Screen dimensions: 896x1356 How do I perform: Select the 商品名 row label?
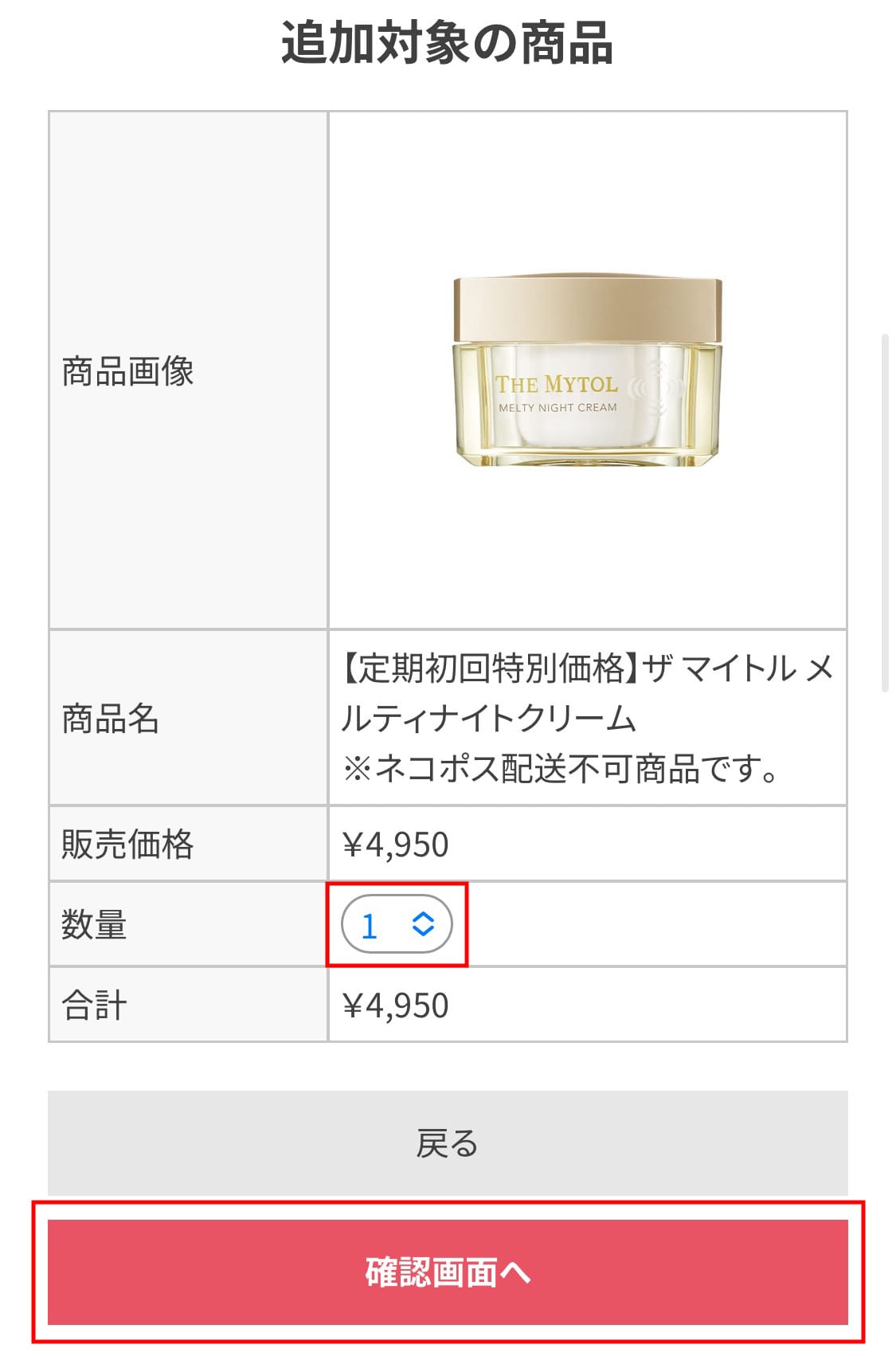tap(111, 718)
